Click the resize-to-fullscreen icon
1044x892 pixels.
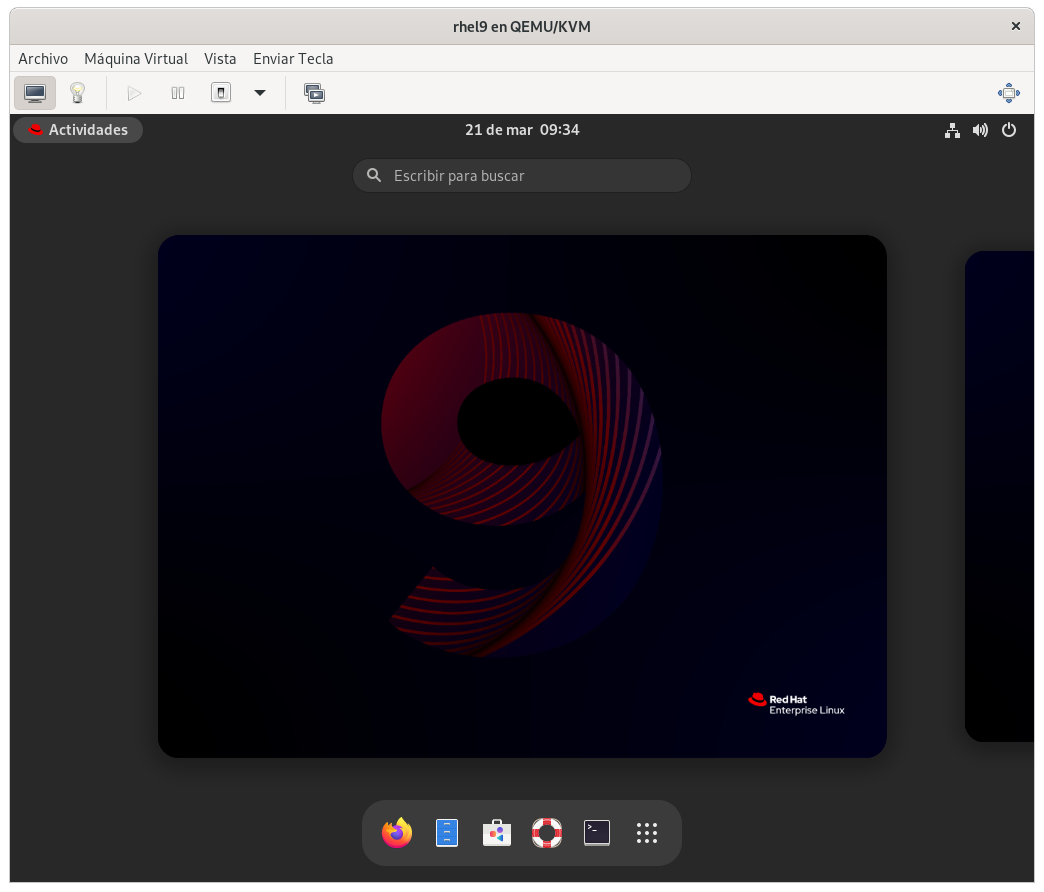pos(1008,93)
